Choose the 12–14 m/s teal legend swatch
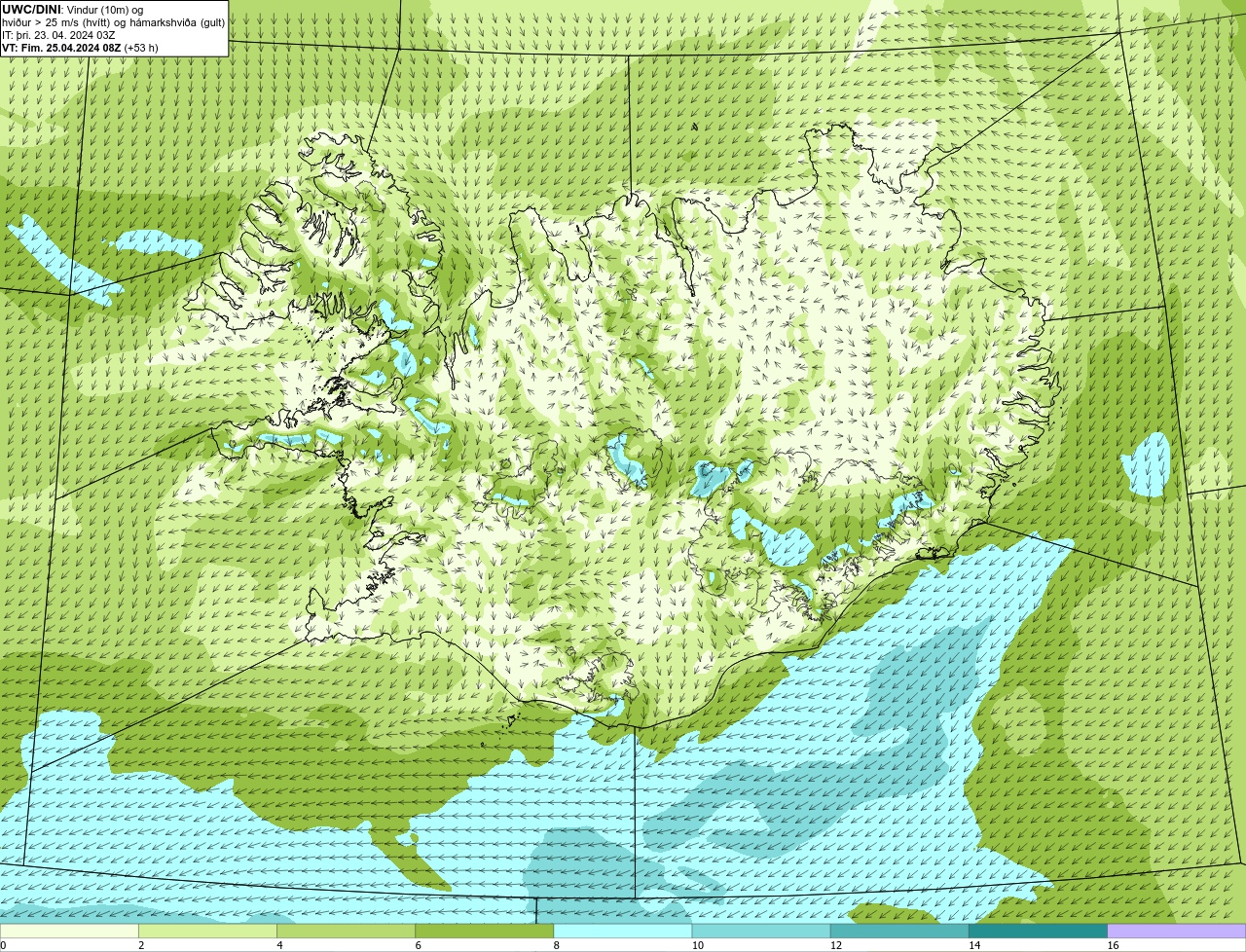Screen dimensions: 1246x952 pyautogui.click(x=899, y=931)
